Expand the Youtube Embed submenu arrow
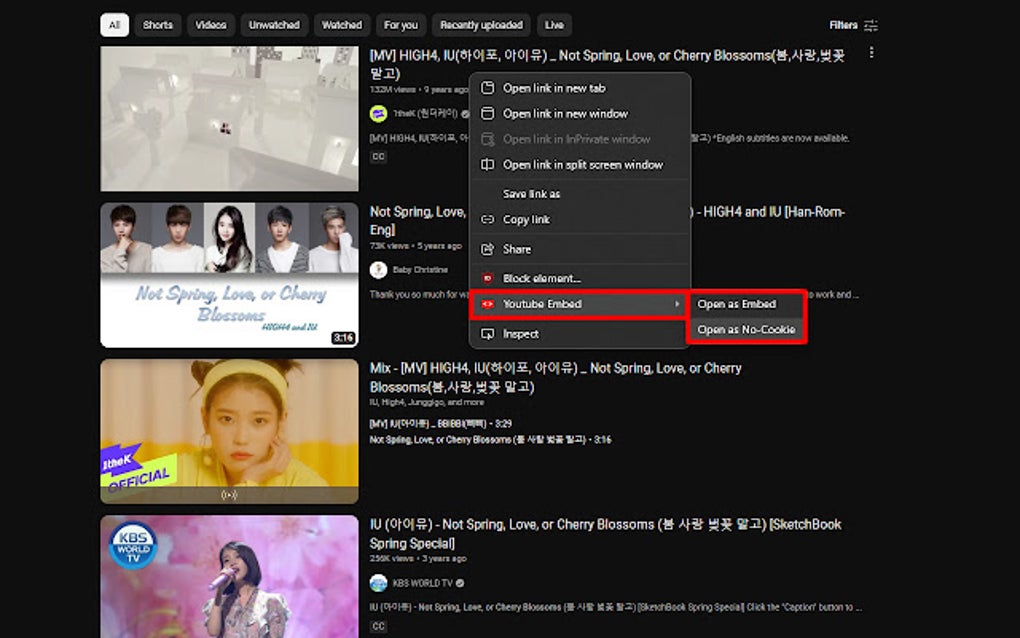Viewport: 1020px width, 638px height. coord(677,303)
